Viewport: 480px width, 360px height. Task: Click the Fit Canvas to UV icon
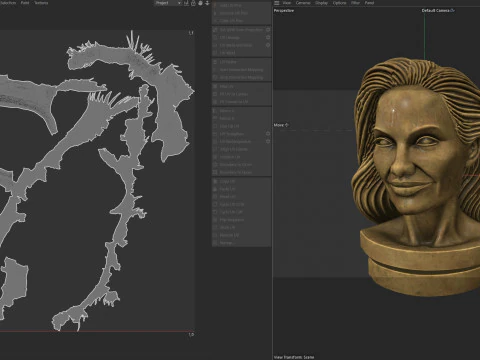tap(215, 102)
